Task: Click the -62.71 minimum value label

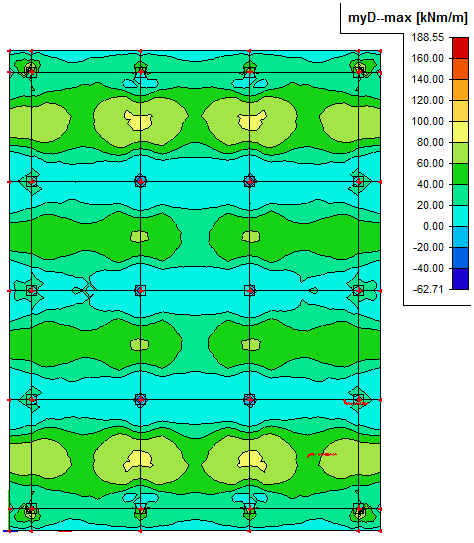Action: click(x=428, y=289)
